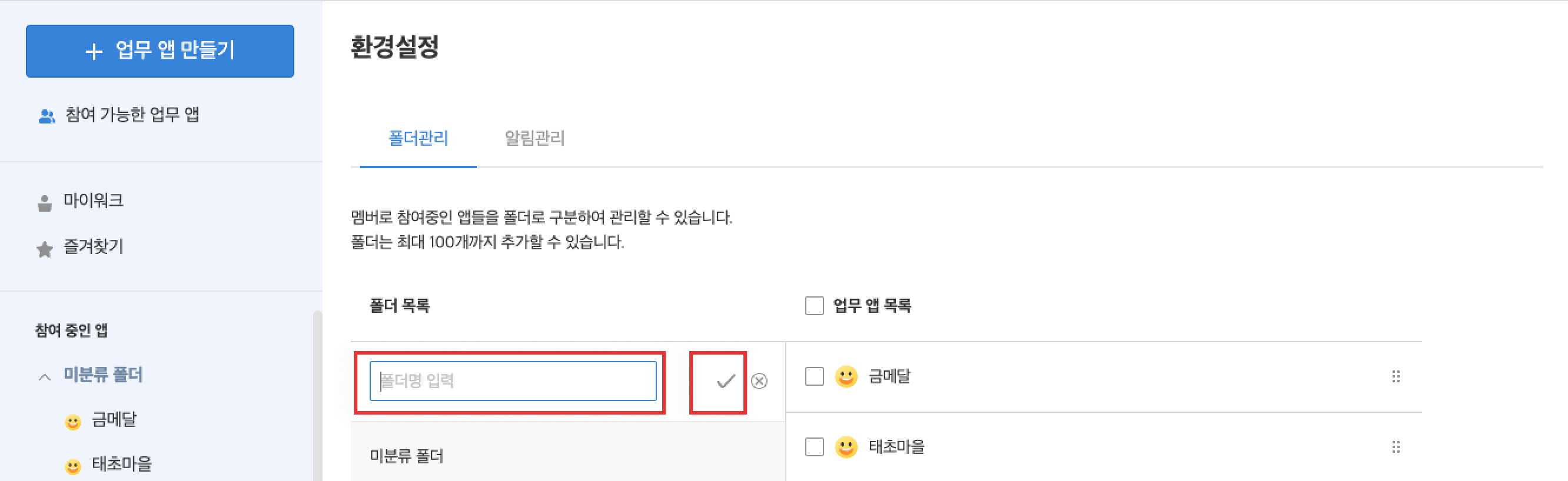
Task: Tick the checkbox for 금메달 app
Action: (x=814, y=376)
